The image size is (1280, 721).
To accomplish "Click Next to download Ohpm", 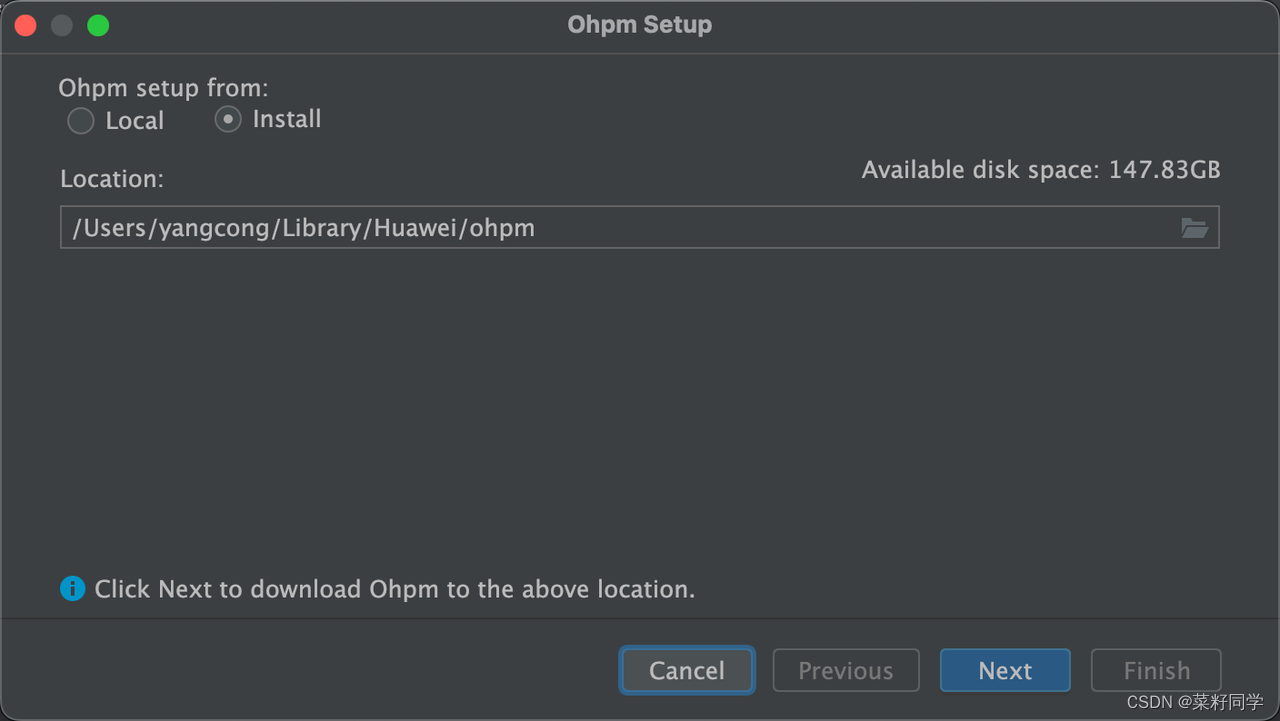I will [1005, 670].
